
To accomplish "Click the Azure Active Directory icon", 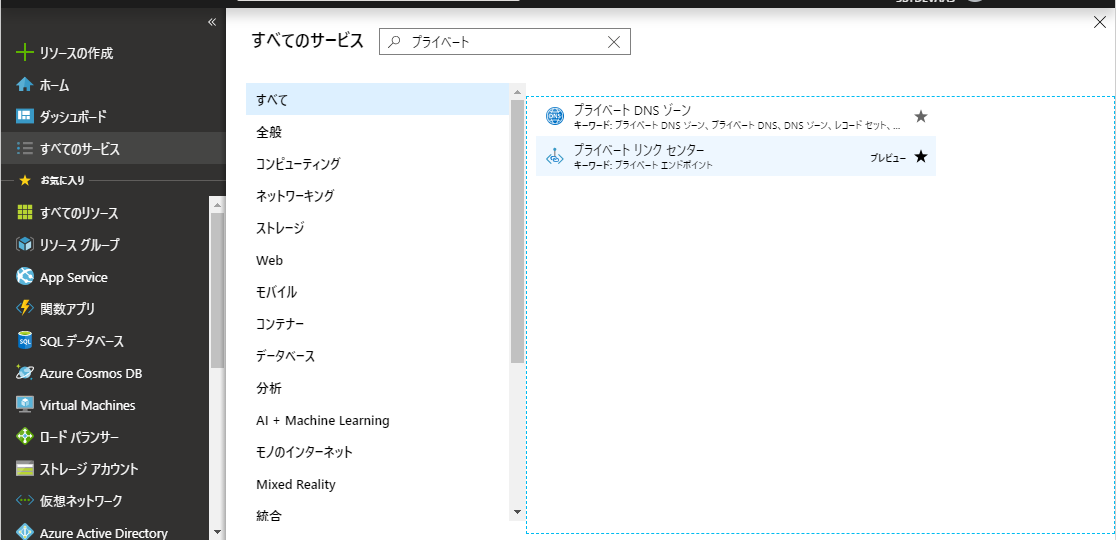I will (25, 533).
